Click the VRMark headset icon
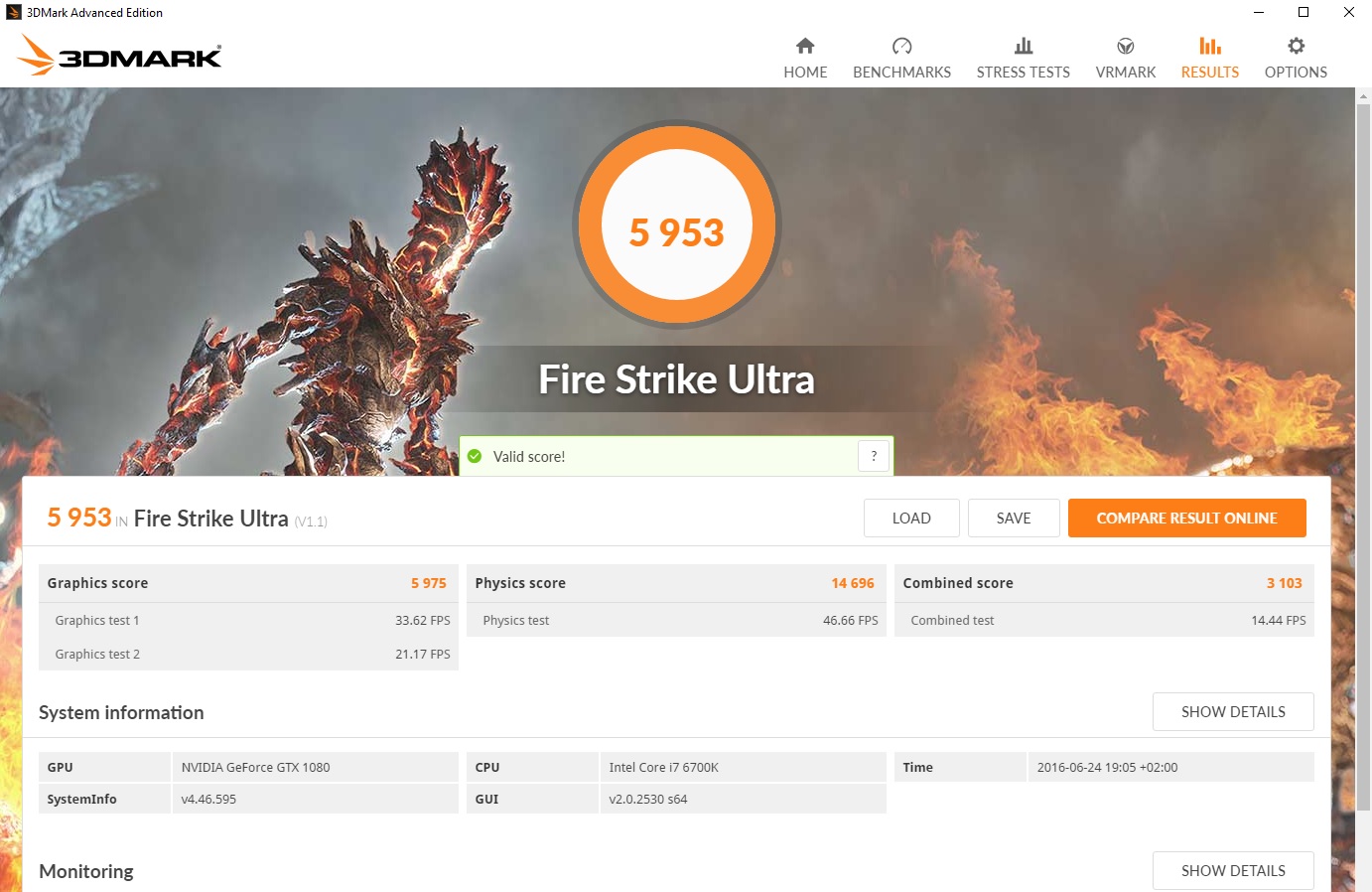 [1126, 46]
